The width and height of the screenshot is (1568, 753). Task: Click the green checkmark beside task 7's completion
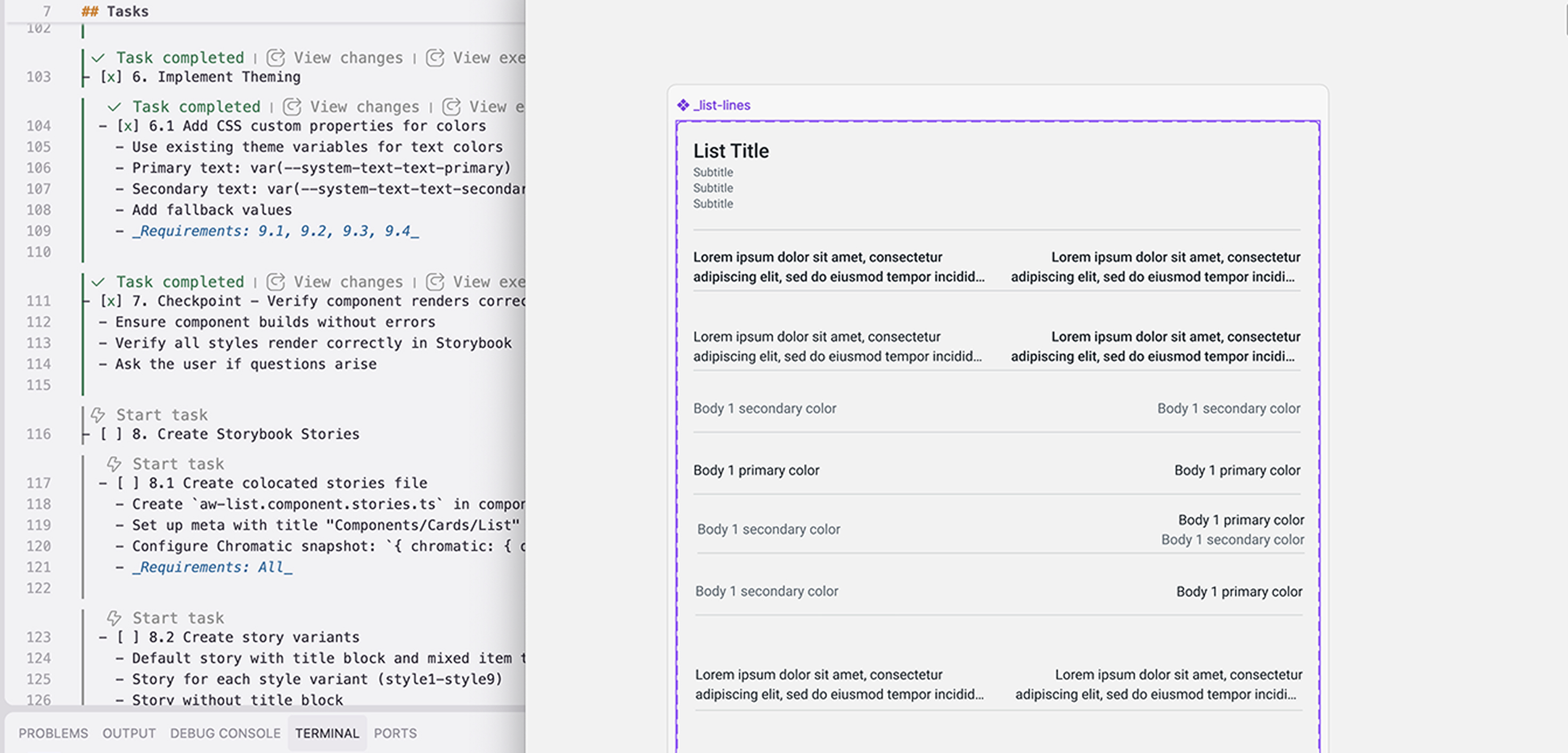[x=97, y=282]
